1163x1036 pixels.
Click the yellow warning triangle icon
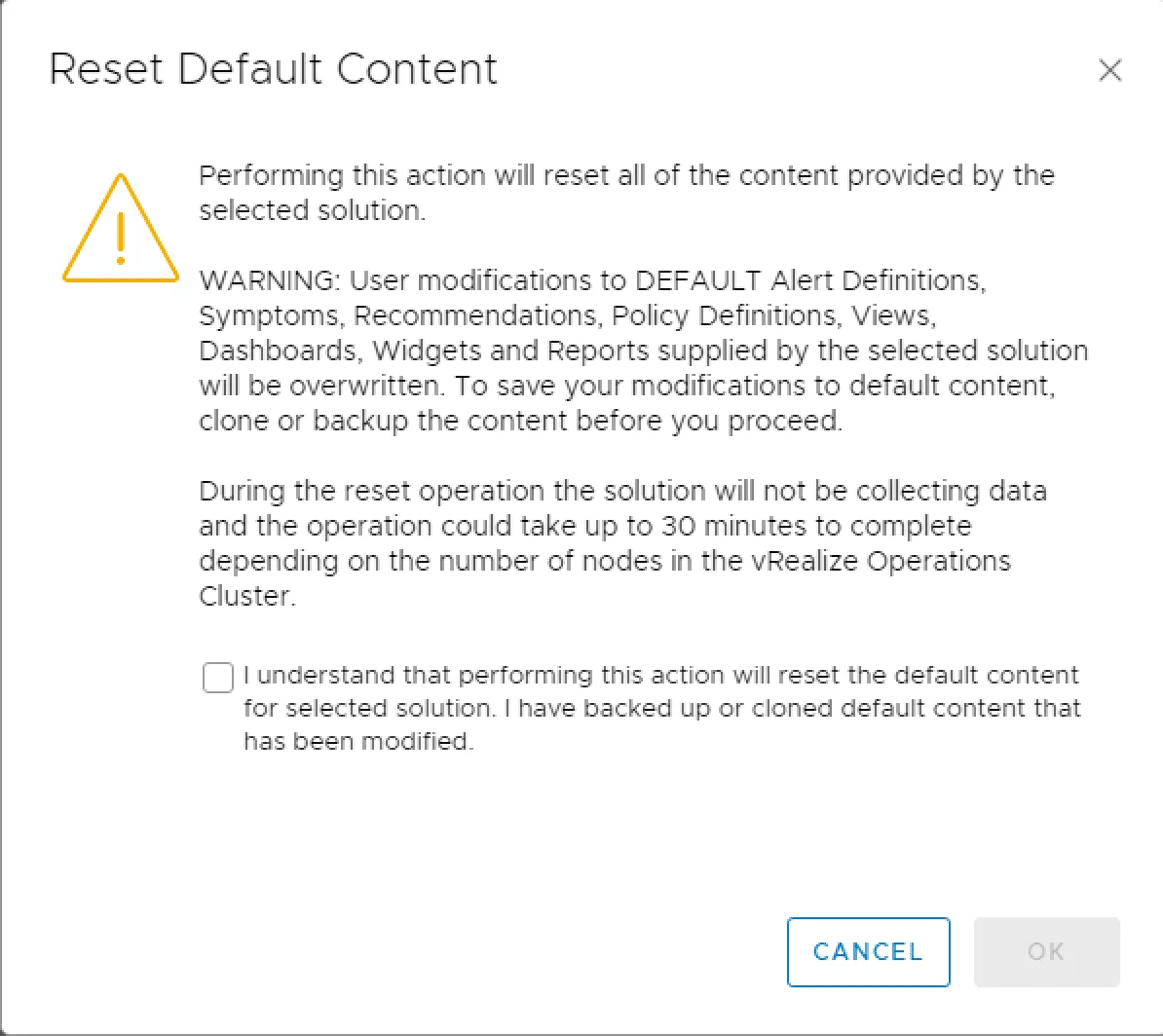(121, 230)
